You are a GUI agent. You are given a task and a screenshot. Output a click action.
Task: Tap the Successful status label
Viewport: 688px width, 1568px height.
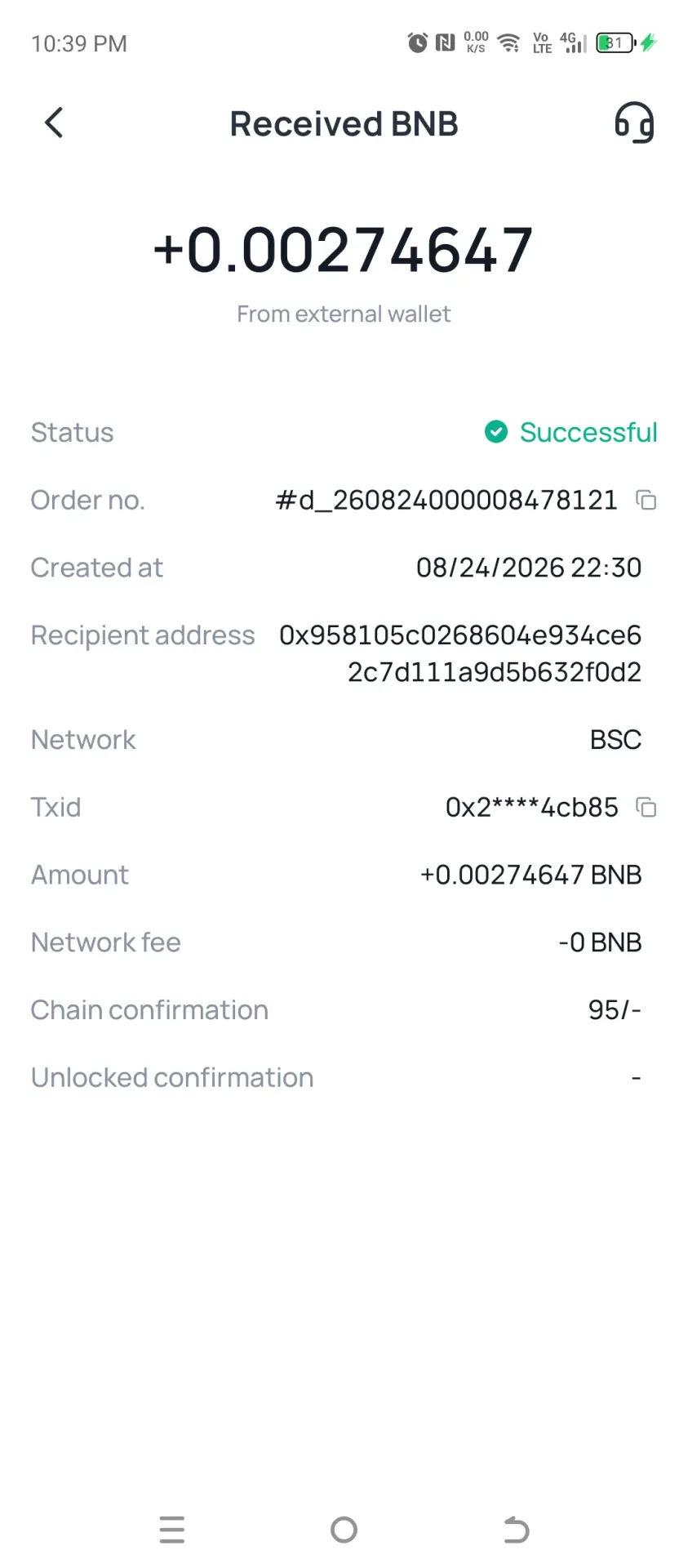point(588,432)
